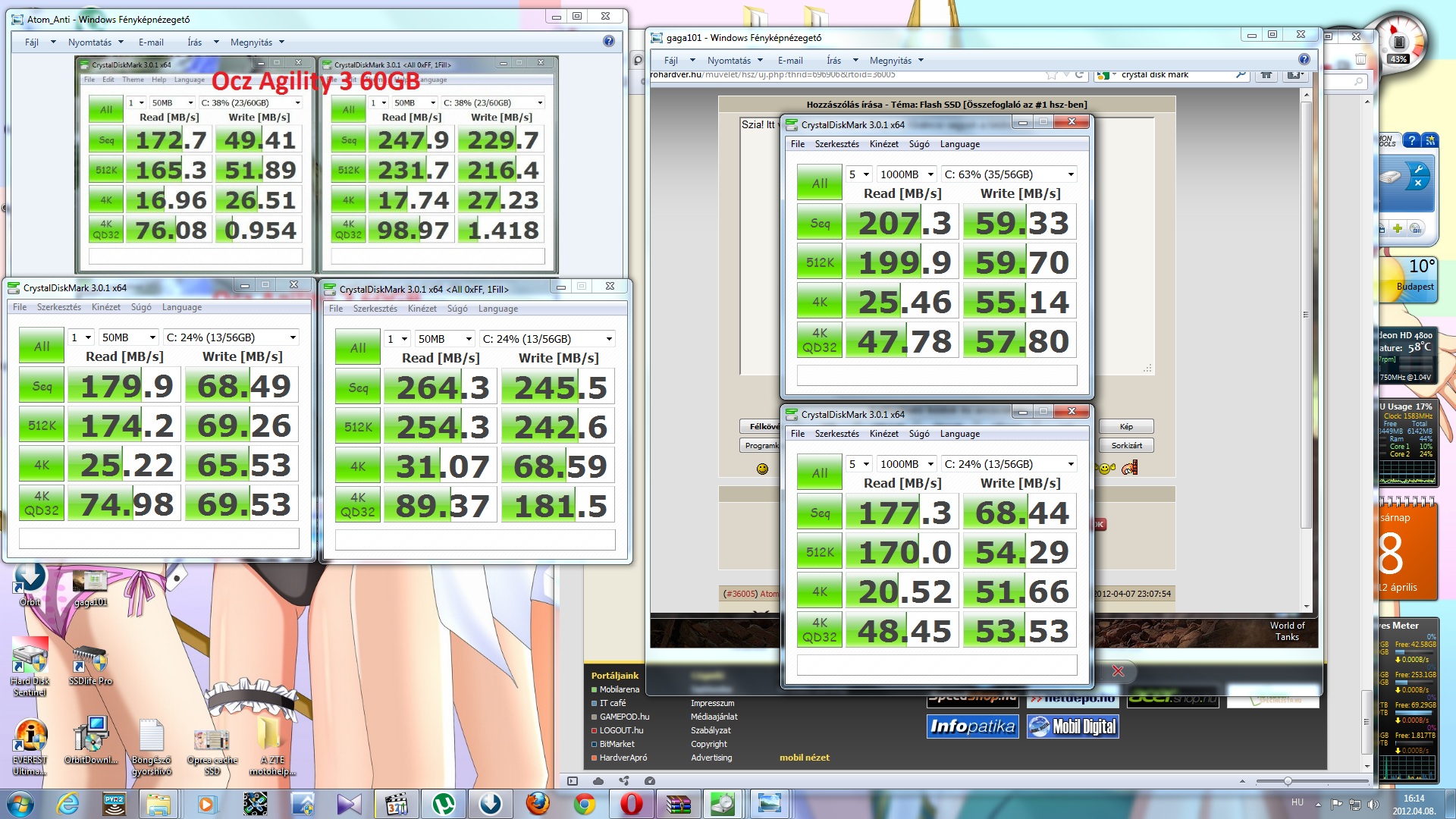Open Windows Explorer from taskbar
This screenshot has width=1456, height=819.
click(x=158, y=804)
